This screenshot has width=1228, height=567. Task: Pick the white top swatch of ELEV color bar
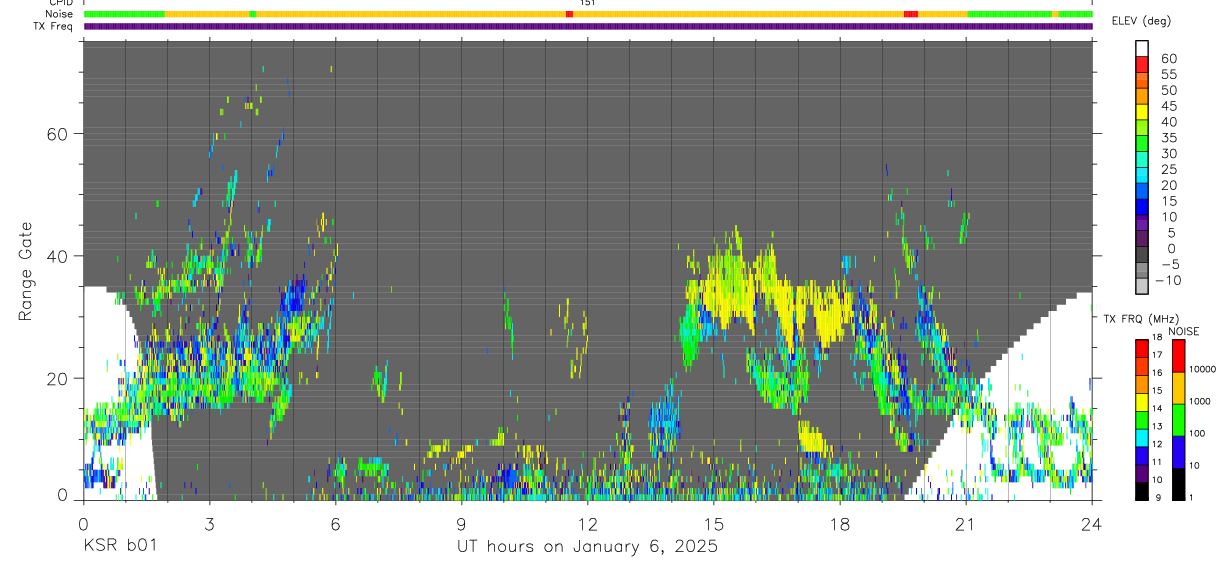(1142, 48)
